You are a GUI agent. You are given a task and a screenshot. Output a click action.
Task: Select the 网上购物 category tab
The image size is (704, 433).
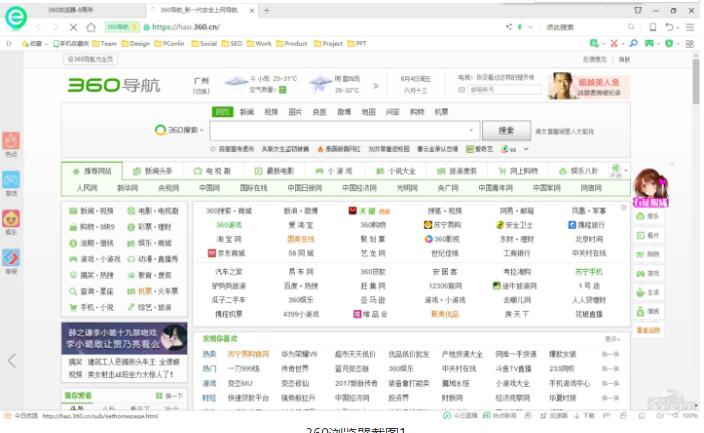[518, 171]
